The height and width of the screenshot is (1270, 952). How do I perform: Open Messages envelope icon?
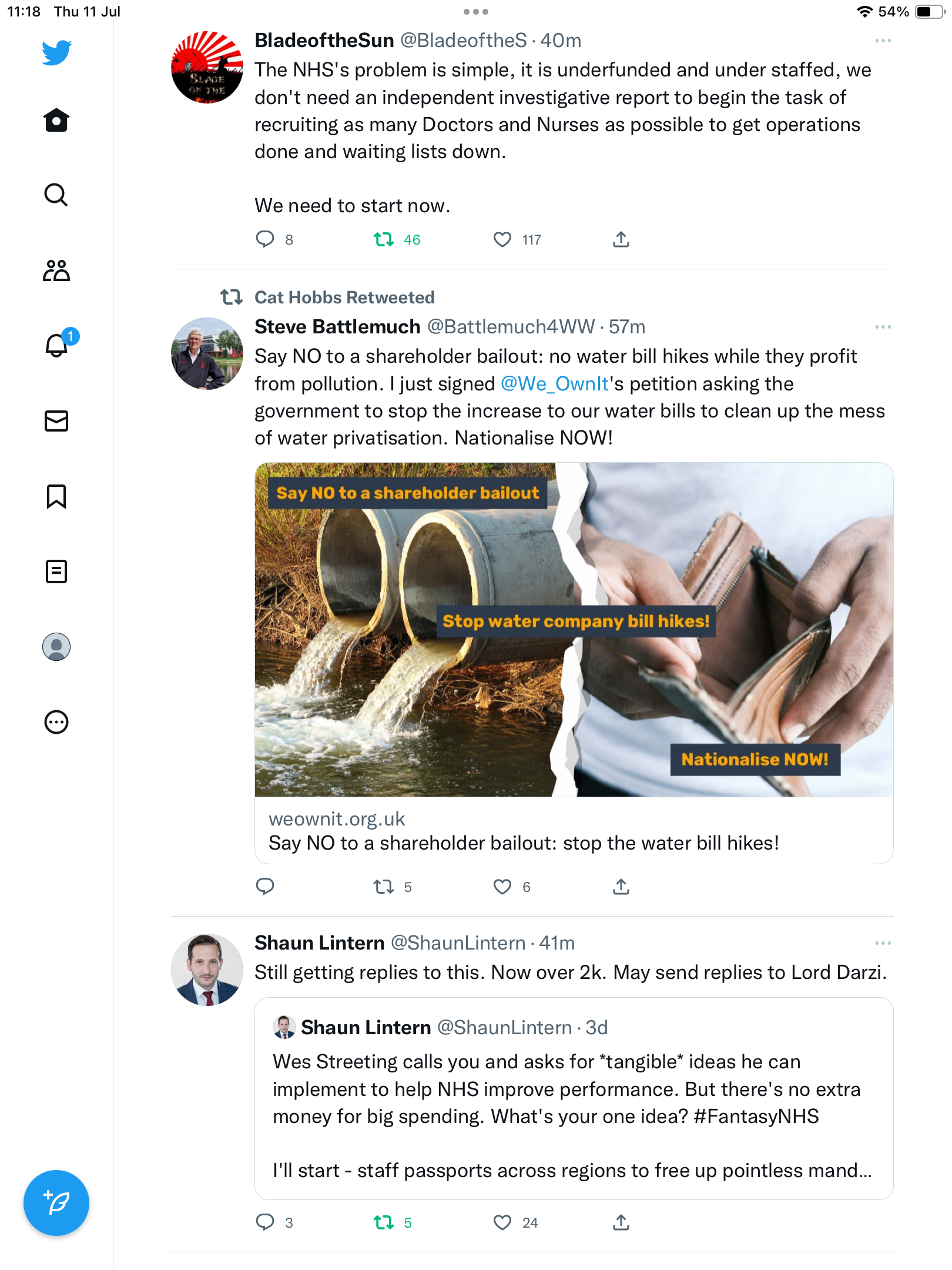click(56, 421)
